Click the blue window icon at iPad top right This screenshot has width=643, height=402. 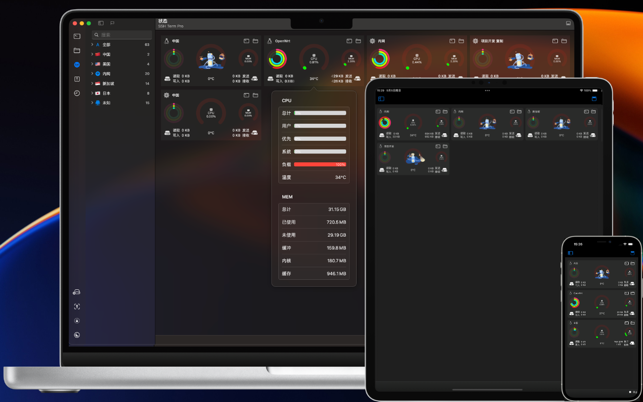tap(594, 99)
